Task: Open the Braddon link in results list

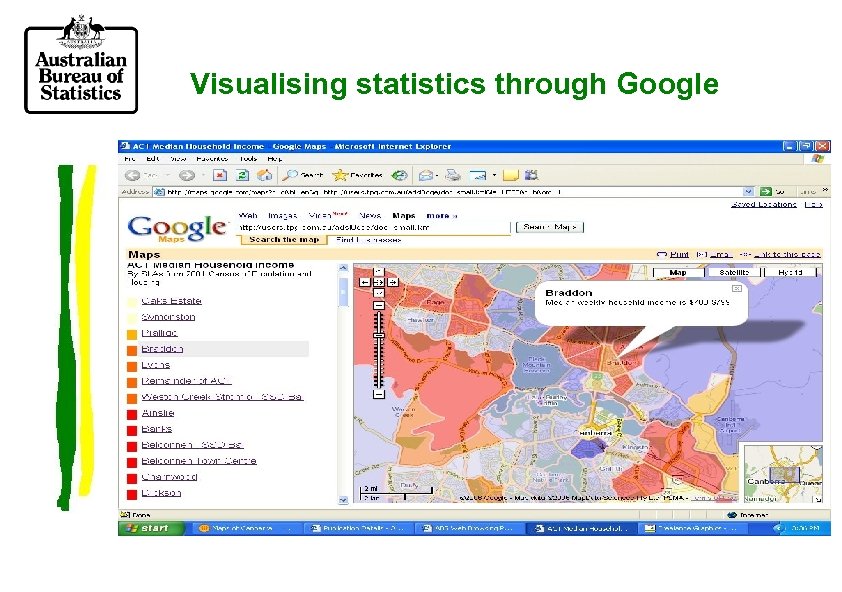Action: pos(162,349)
